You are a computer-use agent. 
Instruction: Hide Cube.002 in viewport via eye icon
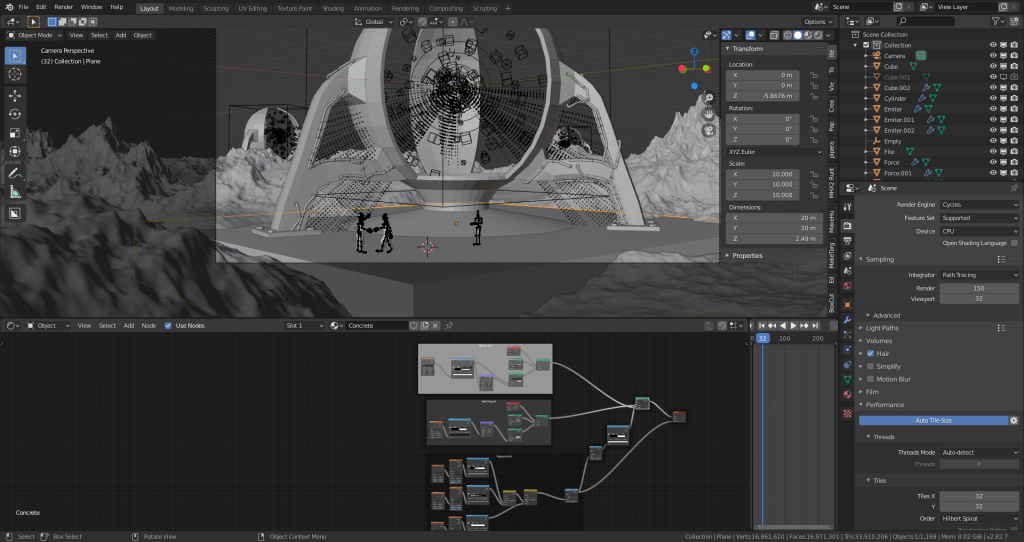(x=993, y=88)
